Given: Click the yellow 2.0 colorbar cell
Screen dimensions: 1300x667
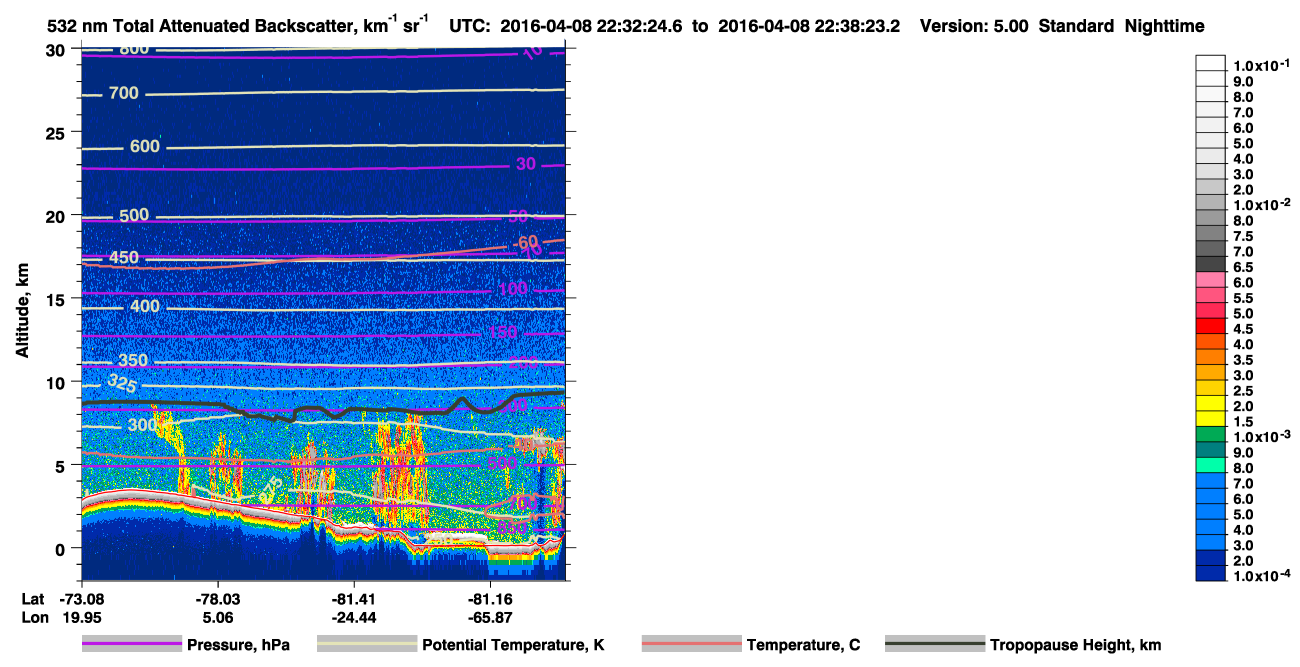Looking at the screenshot, I should click(1210, 403).
